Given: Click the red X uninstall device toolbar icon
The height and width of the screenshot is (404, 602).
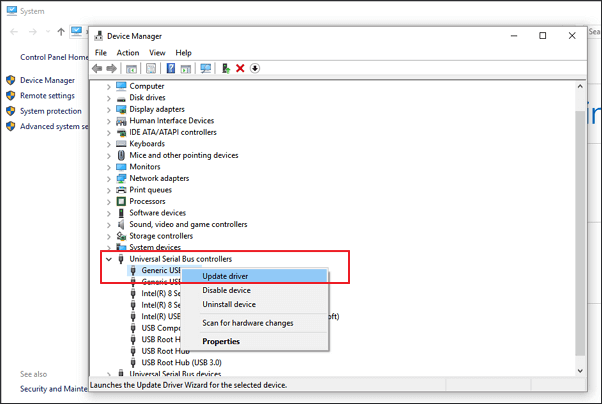Looking at the screenshot, I should click(241, 68).
